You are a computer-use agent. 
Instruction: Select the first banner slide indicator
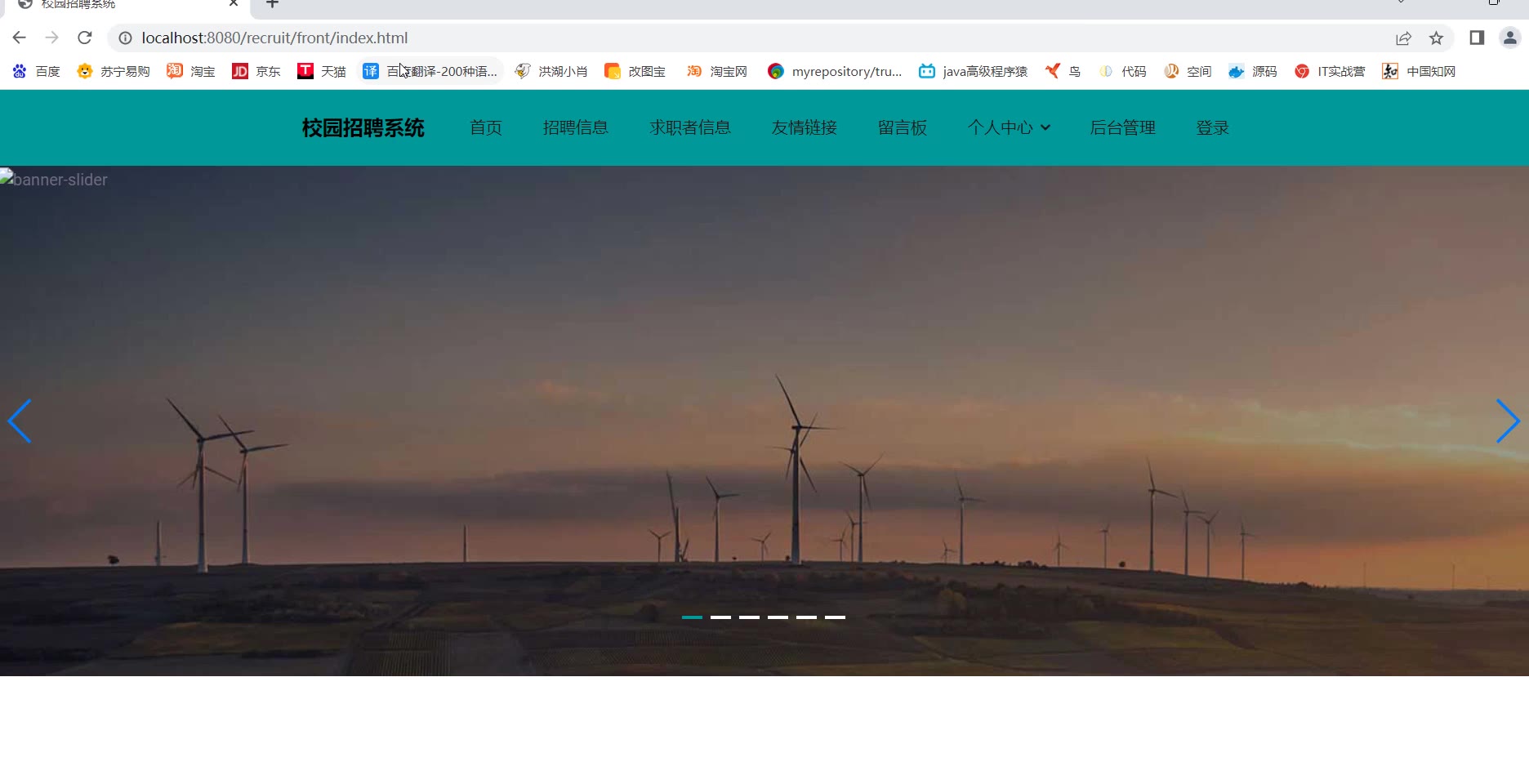pyautogui.click(x=692, y=617)
